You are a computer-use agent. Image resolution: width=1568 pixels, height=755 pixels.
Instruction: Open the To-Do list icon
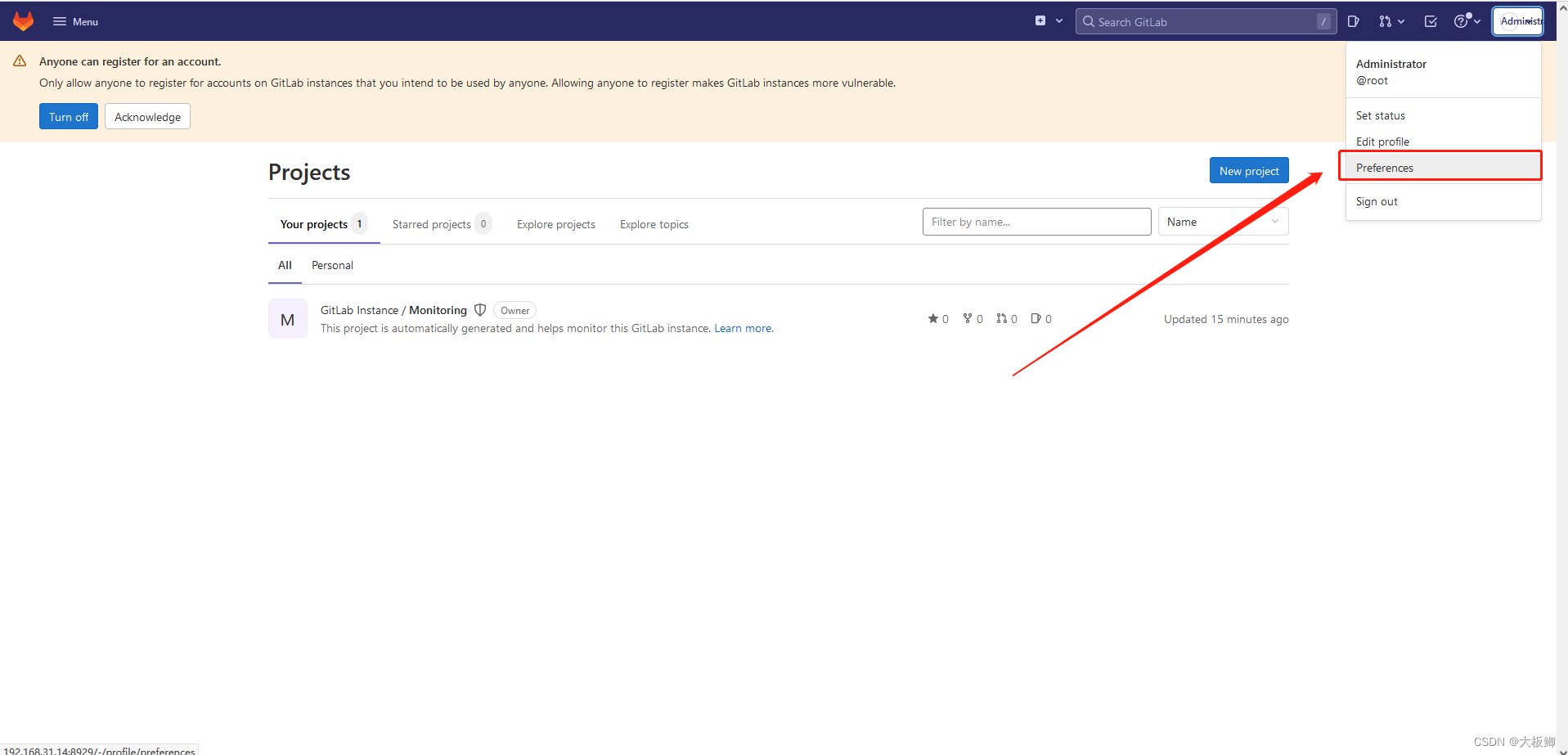click(1431, 21)
